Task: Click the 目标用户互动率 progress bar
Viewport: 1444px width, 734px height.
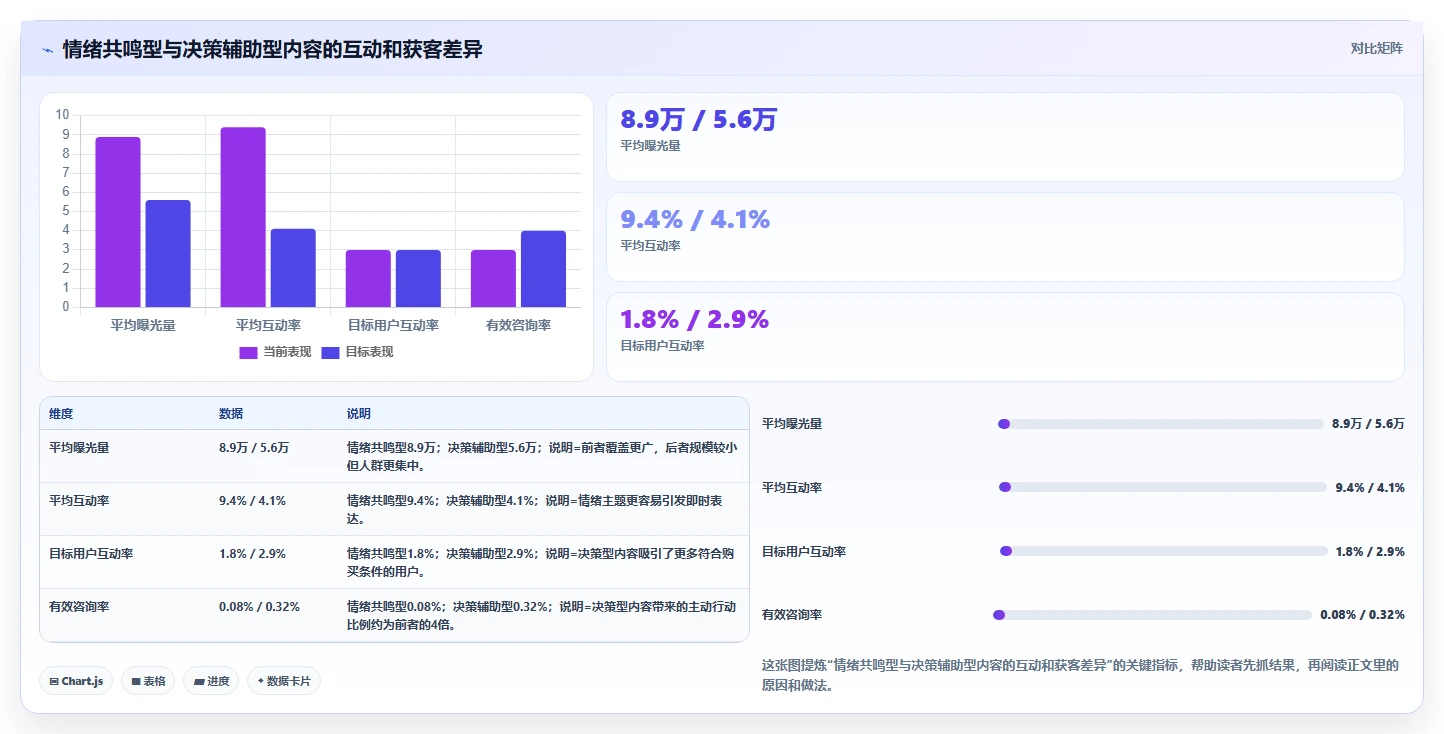Action: (x=1164, y=551)
